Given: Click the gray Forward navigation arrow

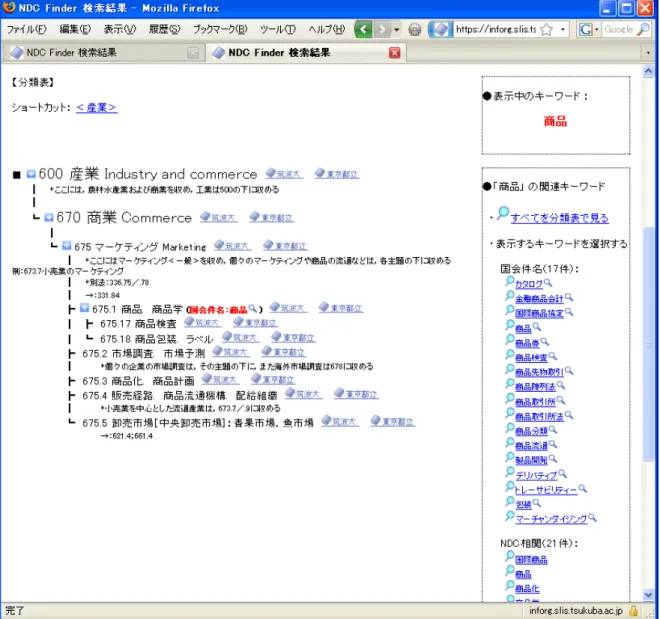Looking at the screenshot, I should coord(381,29).
